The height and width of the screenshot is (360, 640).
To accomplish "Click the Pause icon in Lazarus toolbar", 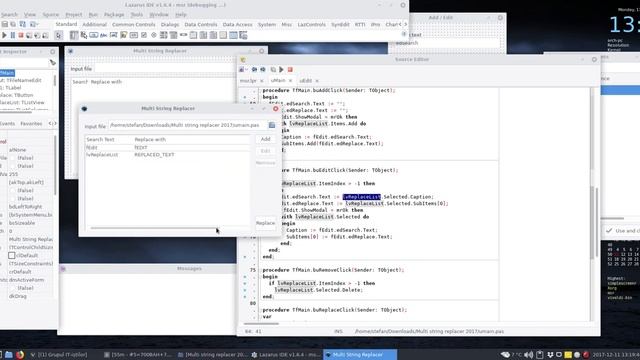I will point(13,36).
